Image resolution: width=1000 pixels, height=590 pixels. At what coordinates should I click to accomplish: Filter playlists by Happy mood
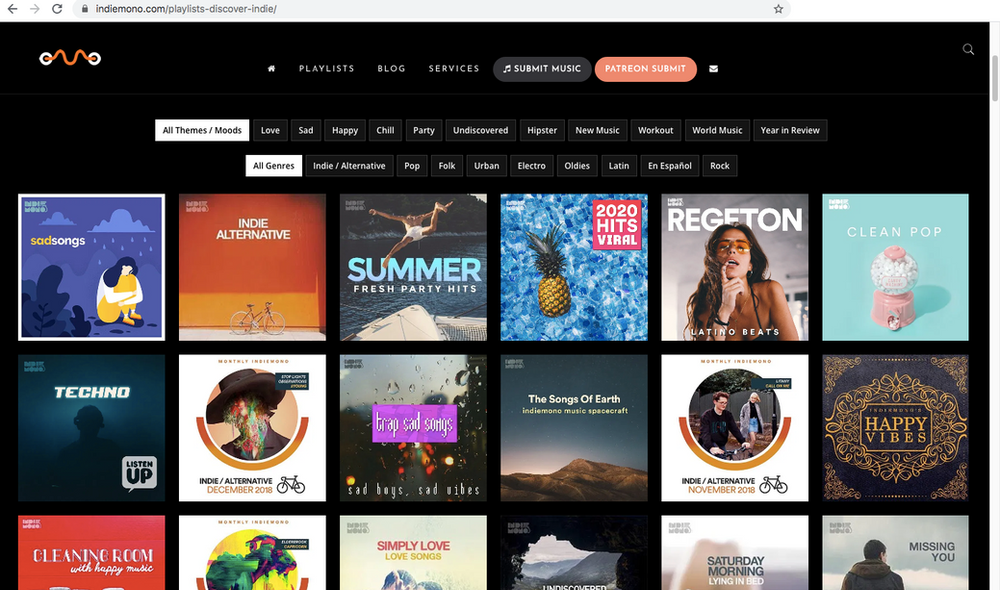click(x=345, y=130)
